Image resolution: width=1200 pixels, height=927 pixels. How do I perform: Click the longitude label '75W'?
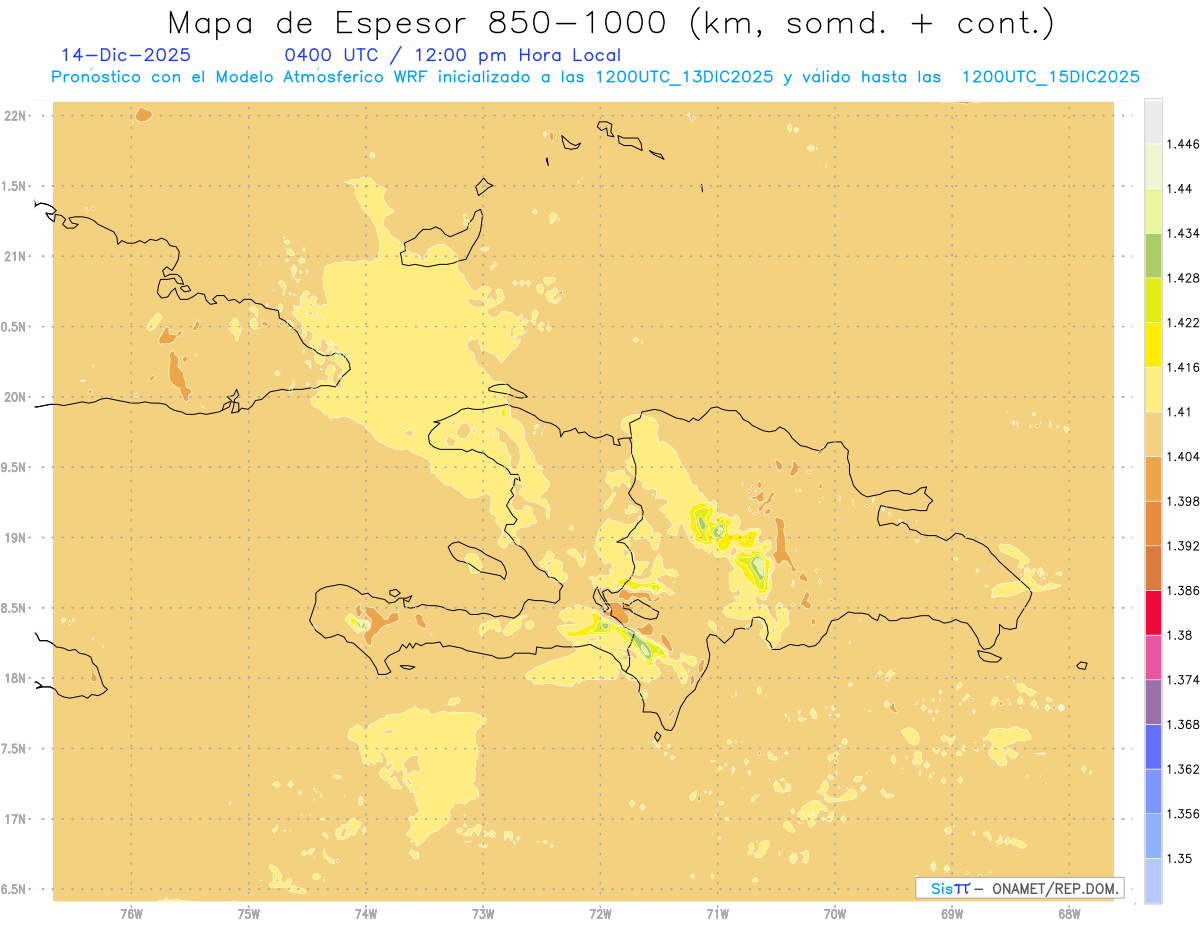point(249,913)
